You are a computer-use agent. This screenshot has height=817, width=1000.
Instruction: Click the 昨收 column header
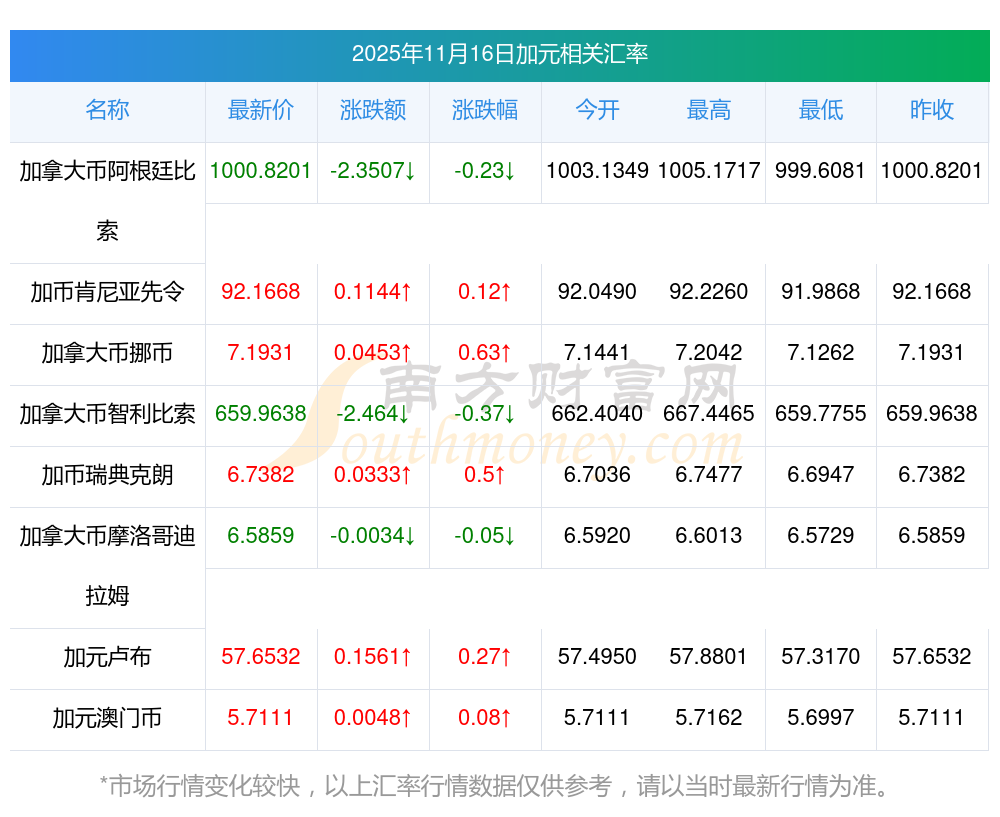pyautogui.click(x=932, y=110)
